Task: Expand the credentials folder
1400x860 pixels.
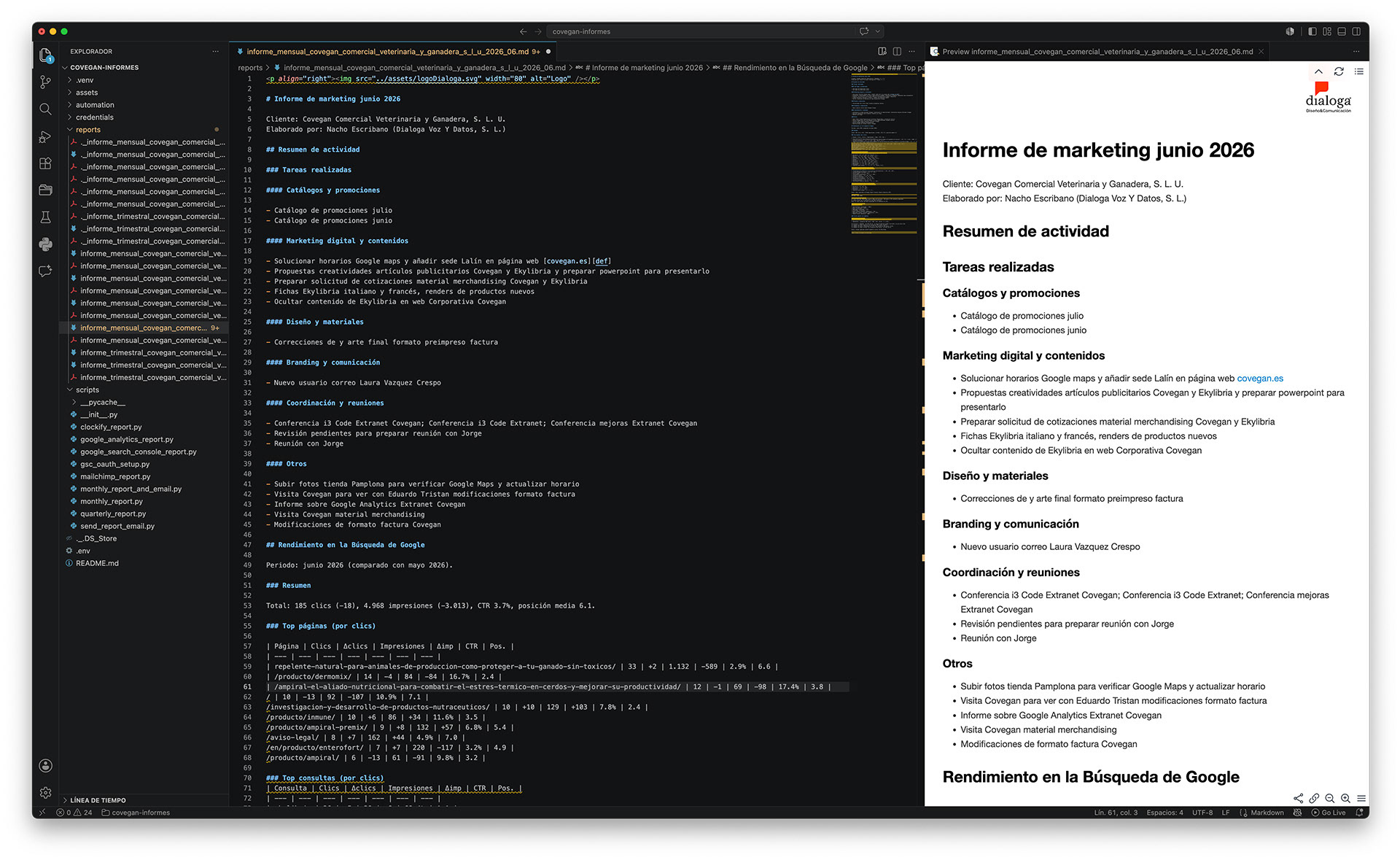Action: tap(94, 117)
